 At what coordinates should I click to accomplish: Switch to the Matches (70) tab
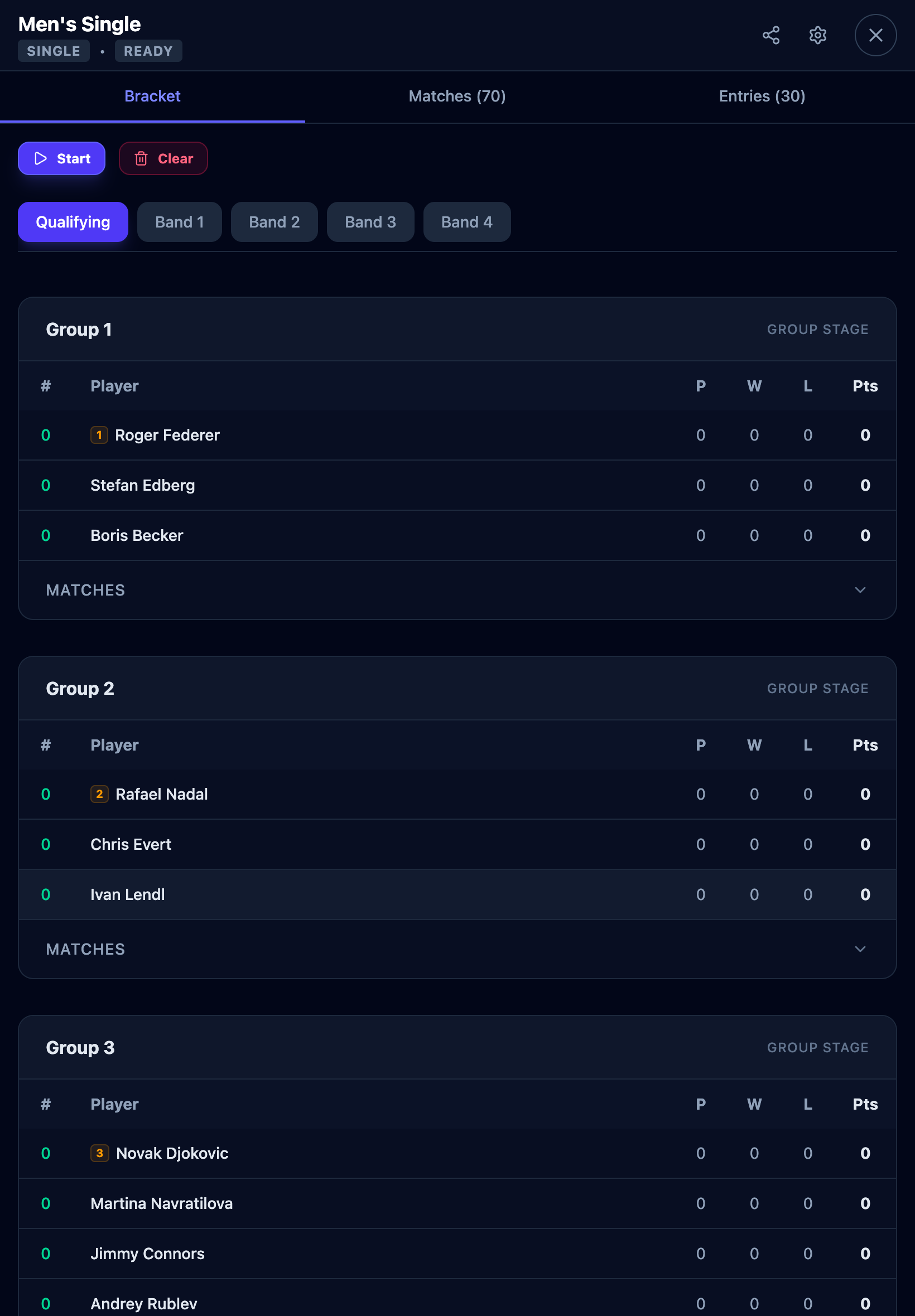(457, 96)
